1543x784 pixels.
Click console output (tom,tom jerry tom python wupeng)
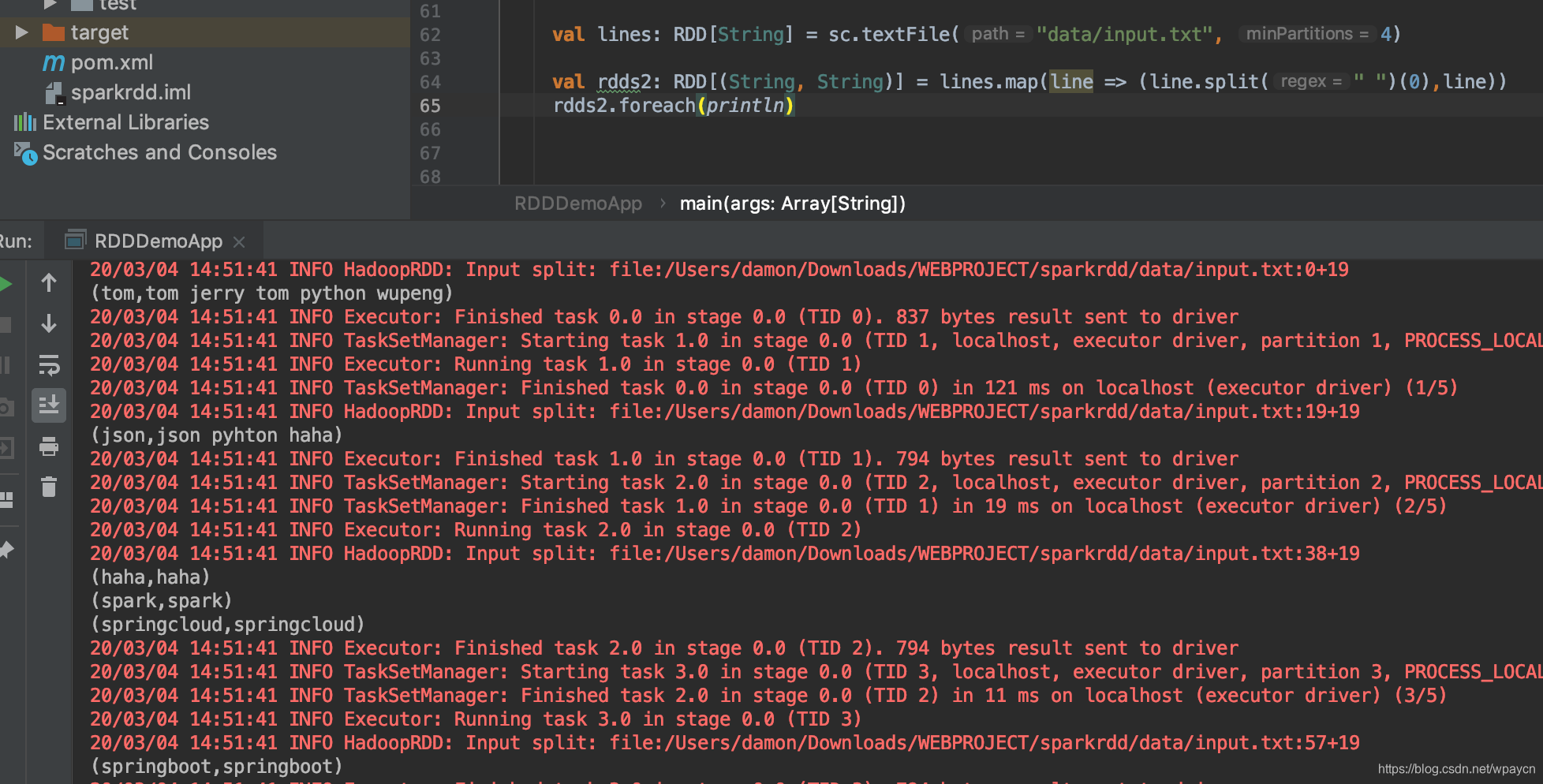click(x=271, y=293)
